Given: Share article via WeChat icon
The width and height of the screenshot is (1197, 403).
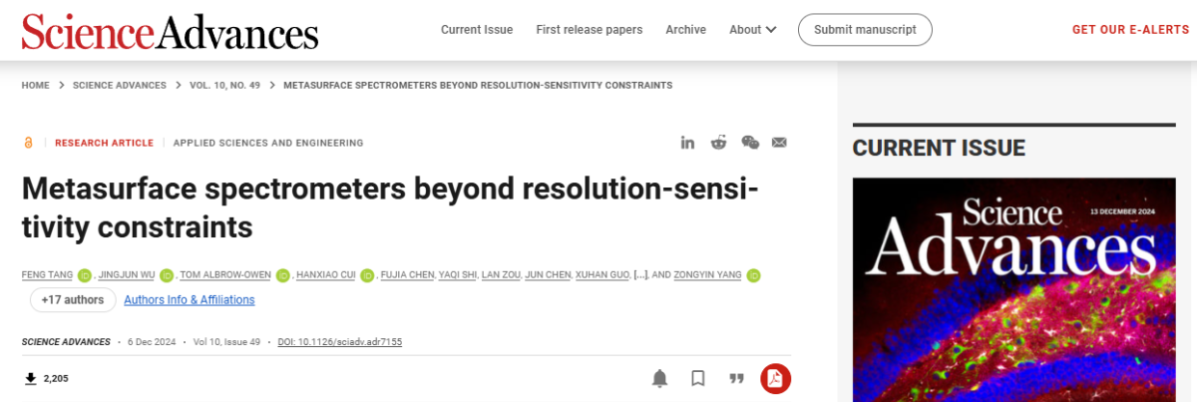Looking at the screenshot, I should tap(750, 142).
